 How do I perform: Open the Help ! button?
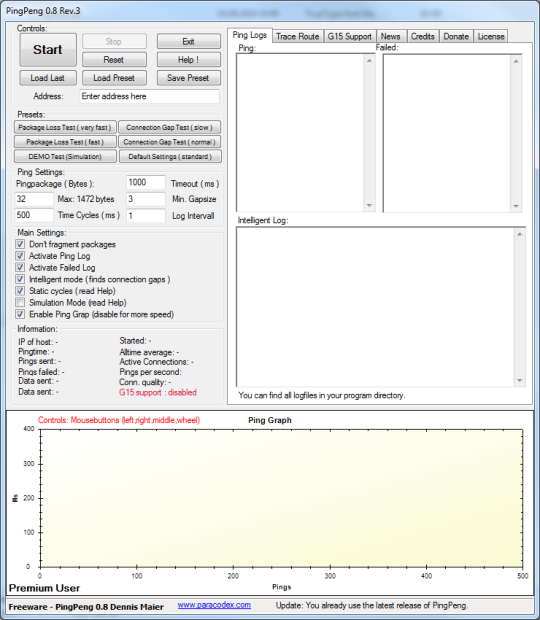[x=189, y=60]
